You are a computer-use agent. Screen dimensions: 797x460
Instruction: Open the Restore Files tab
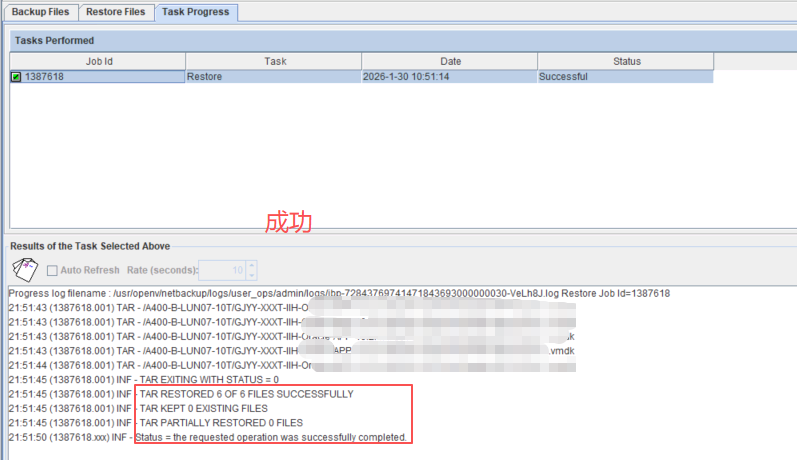tap(114, 12)
